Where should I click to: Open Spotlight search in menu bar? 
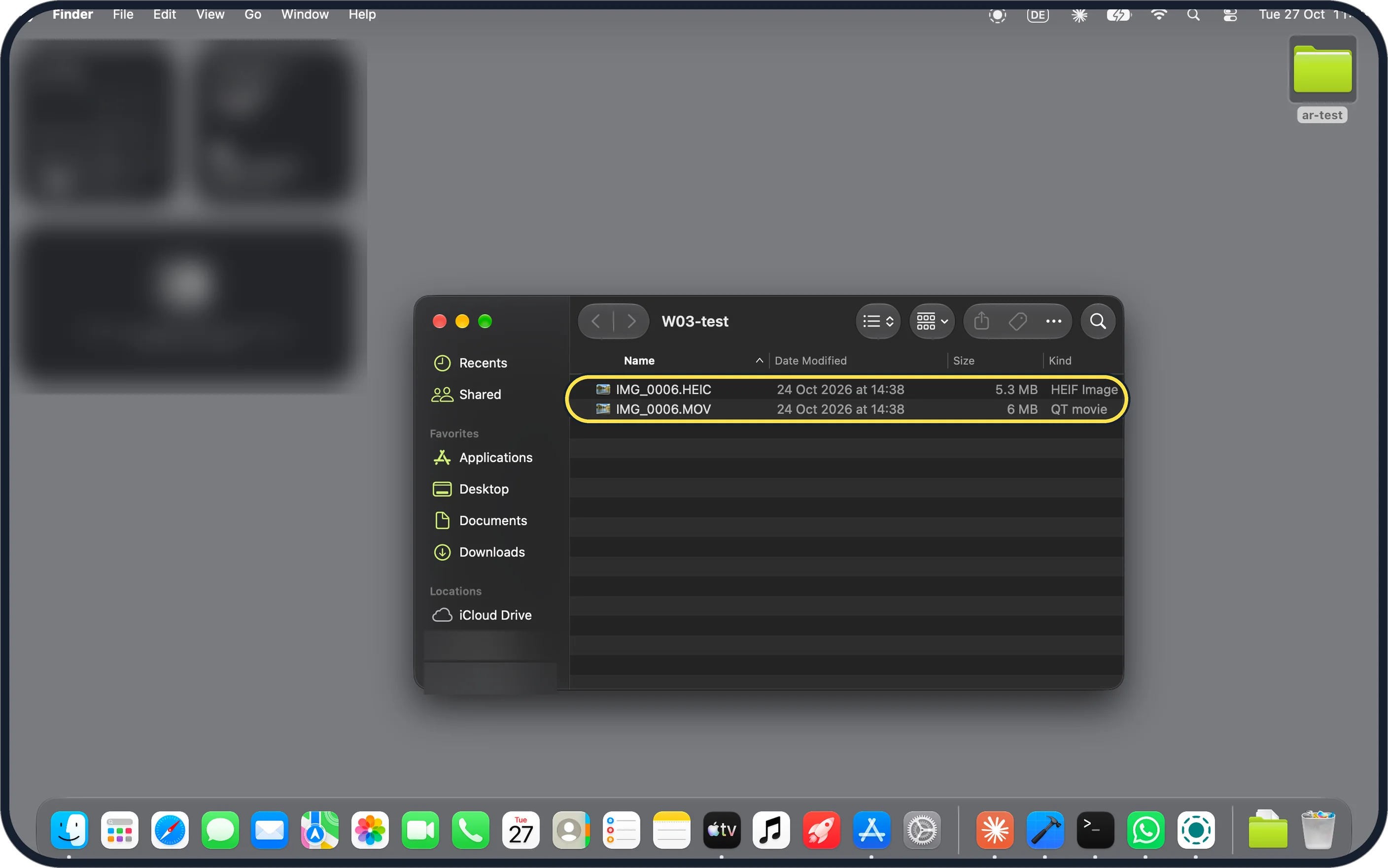pos(1193,15)
